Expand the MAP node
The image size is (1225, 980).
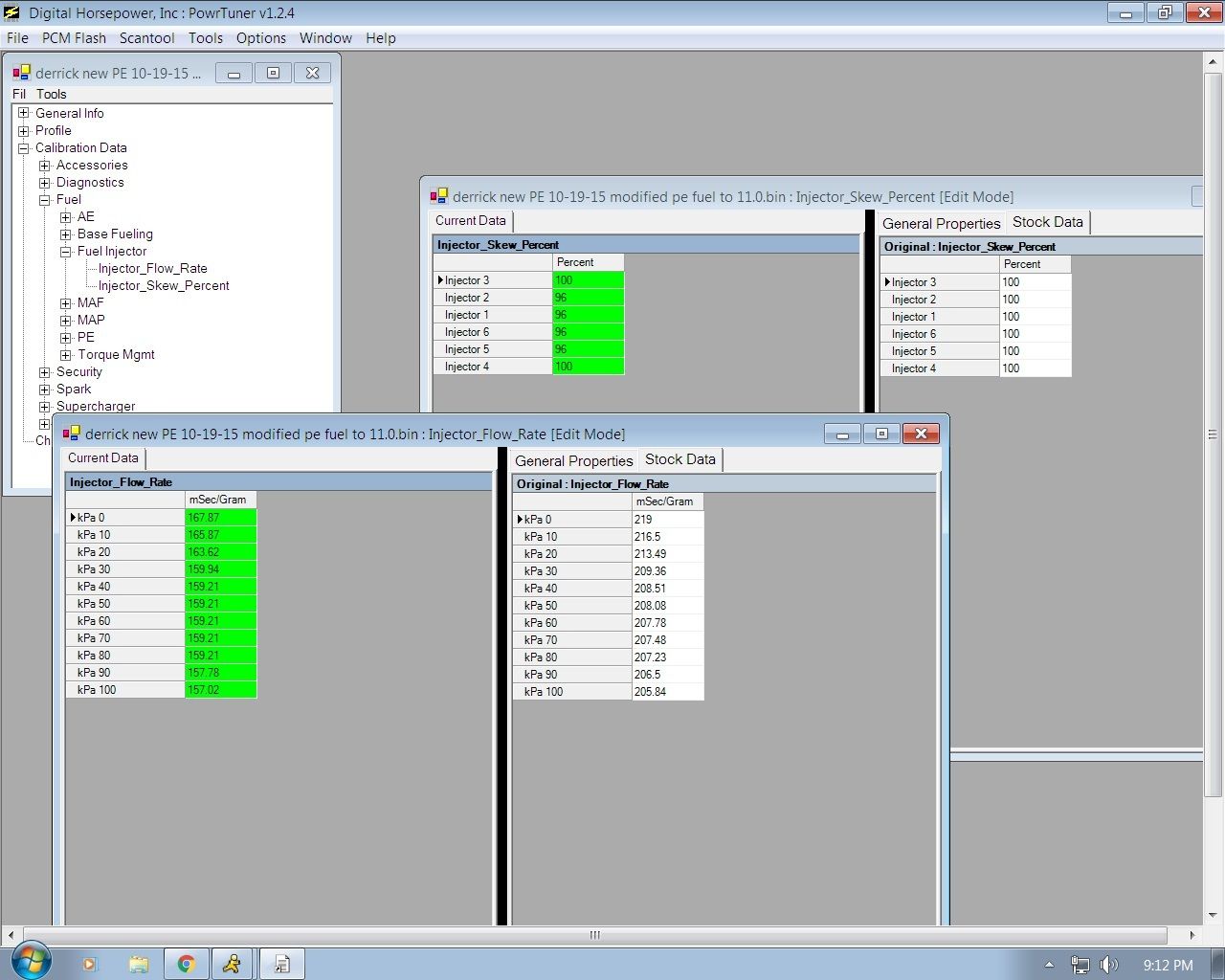(x=66, y=320)
